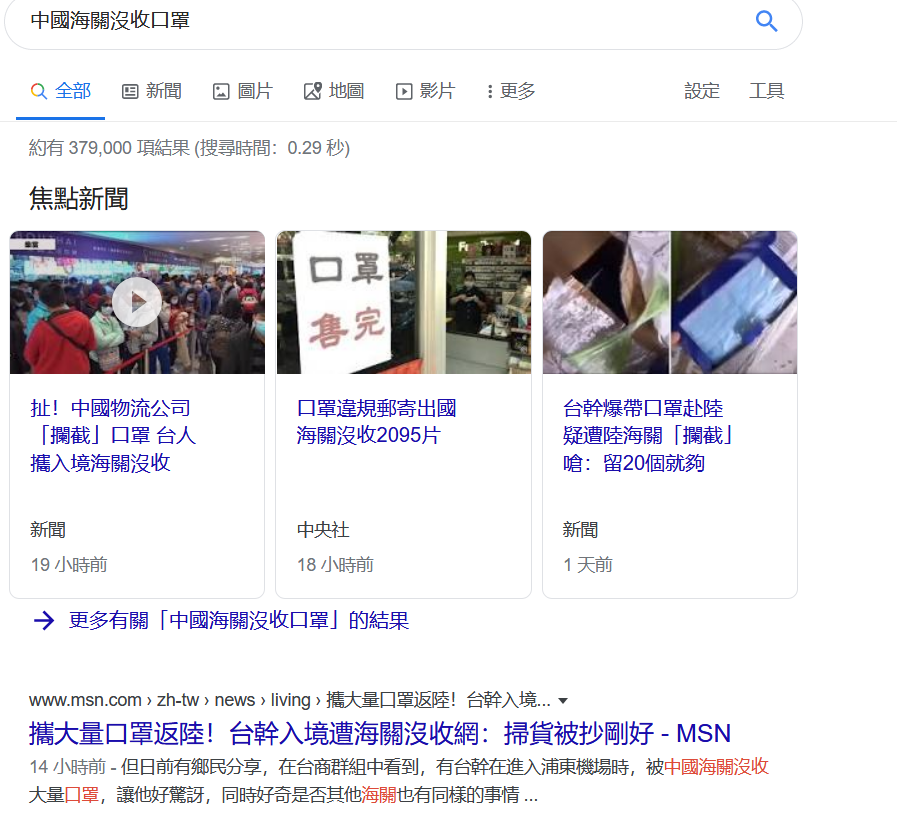Open the 口罩售完 sign thumbnail image

(x=404, y=302)
